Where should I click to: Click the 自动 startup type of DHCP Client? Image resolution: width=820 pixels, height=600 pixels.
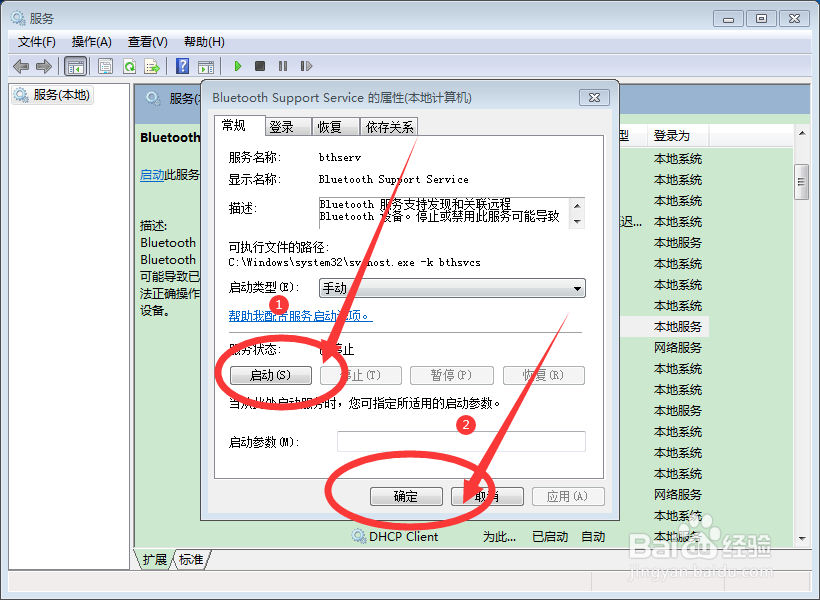click(593, 537)
